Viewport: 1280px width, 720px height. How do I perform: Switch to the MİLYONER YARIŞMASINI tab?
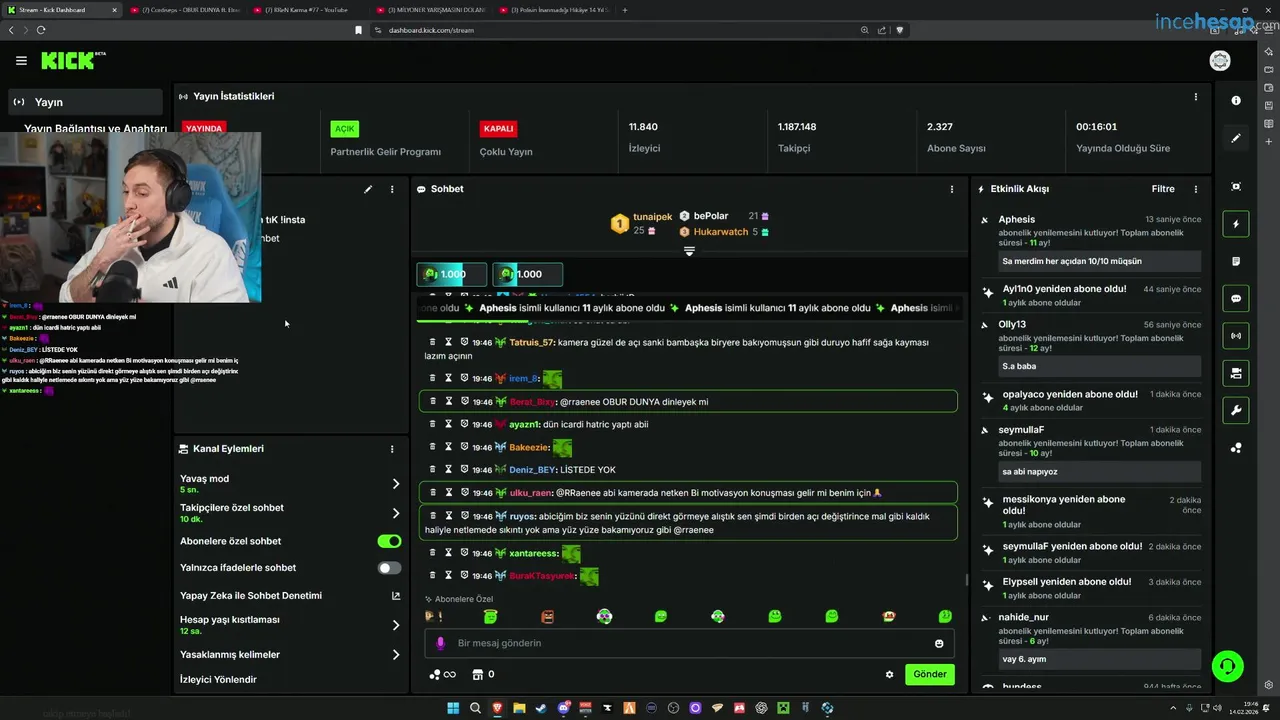click(x=432, y=10)
